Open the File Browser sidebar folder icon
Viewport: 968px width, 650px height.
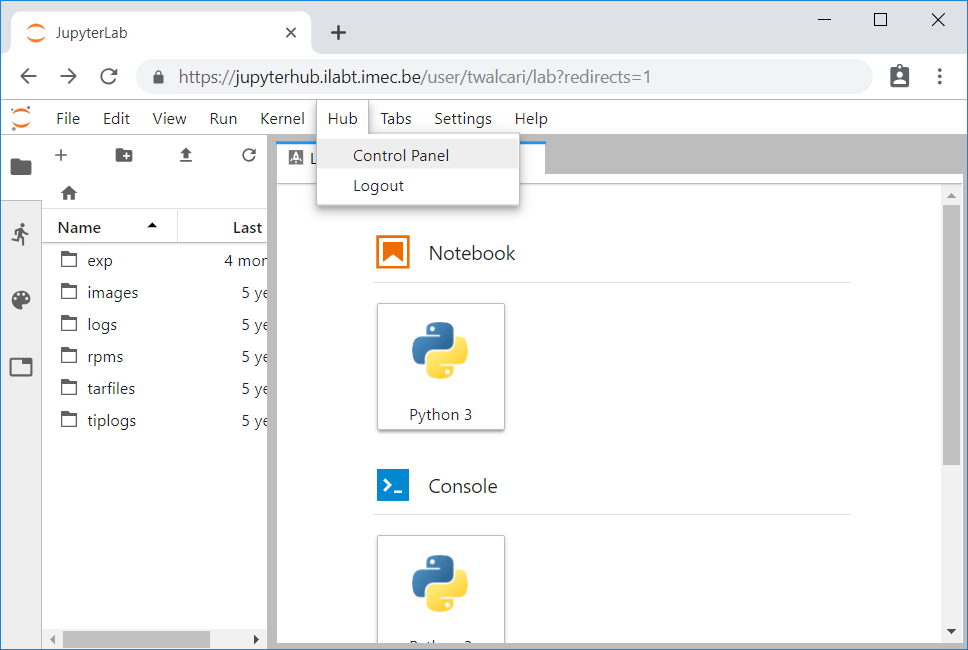pyautogui.click(x=21, y=166)
